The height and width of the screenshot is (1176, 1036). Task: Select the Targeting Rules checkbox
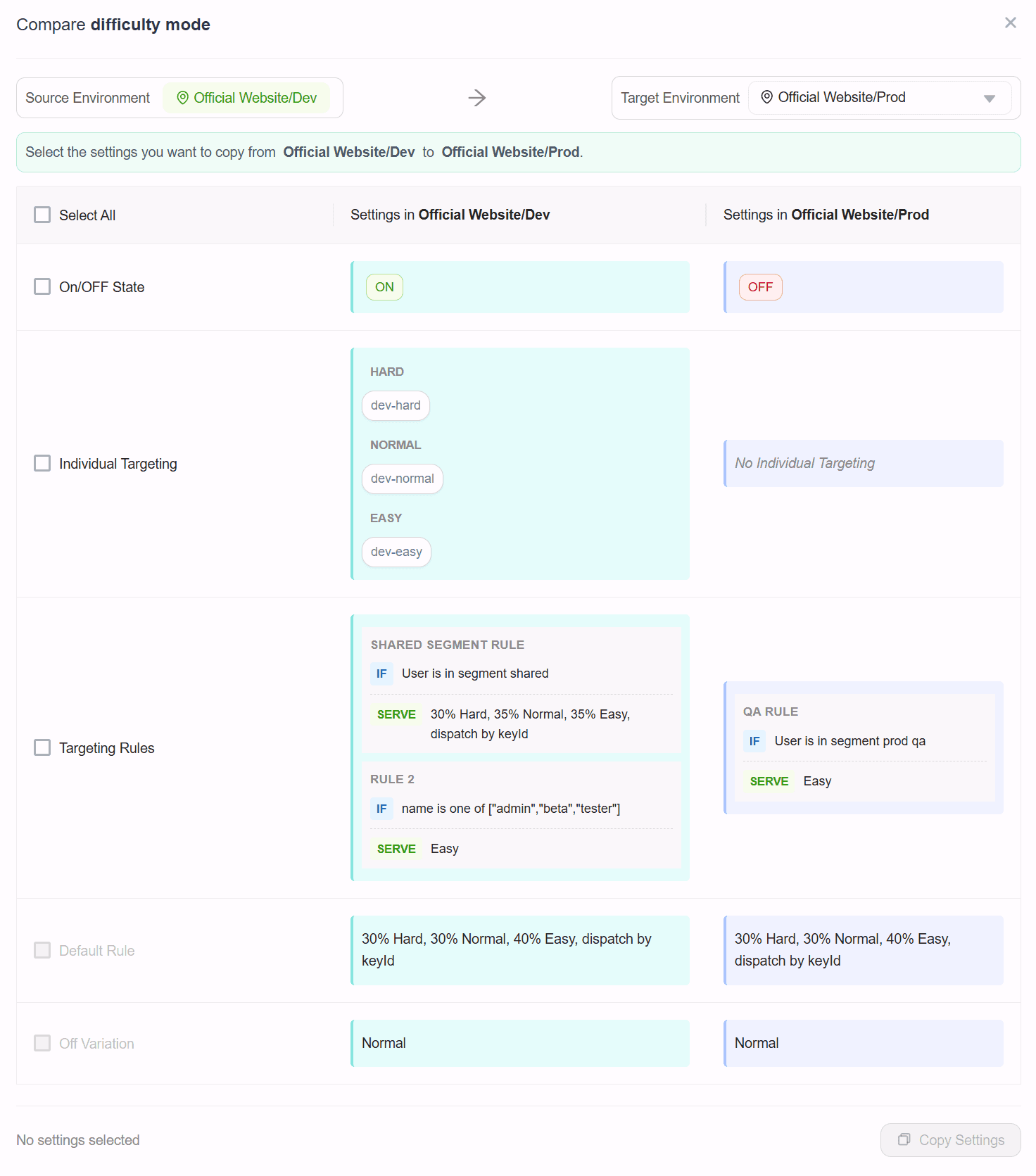coord(42,748)
